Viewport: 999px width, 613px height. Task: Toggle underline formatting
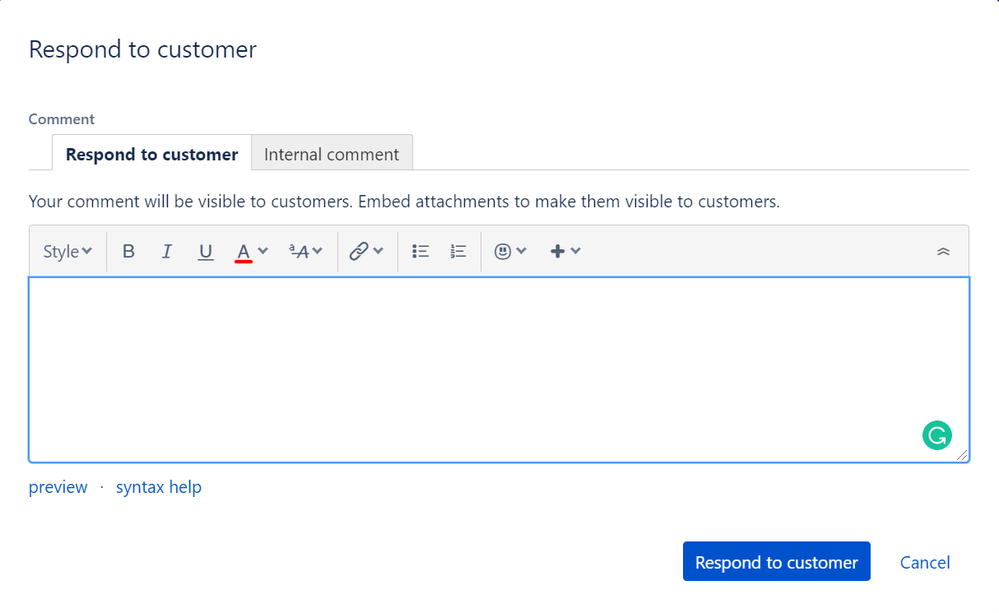point(205,251)
